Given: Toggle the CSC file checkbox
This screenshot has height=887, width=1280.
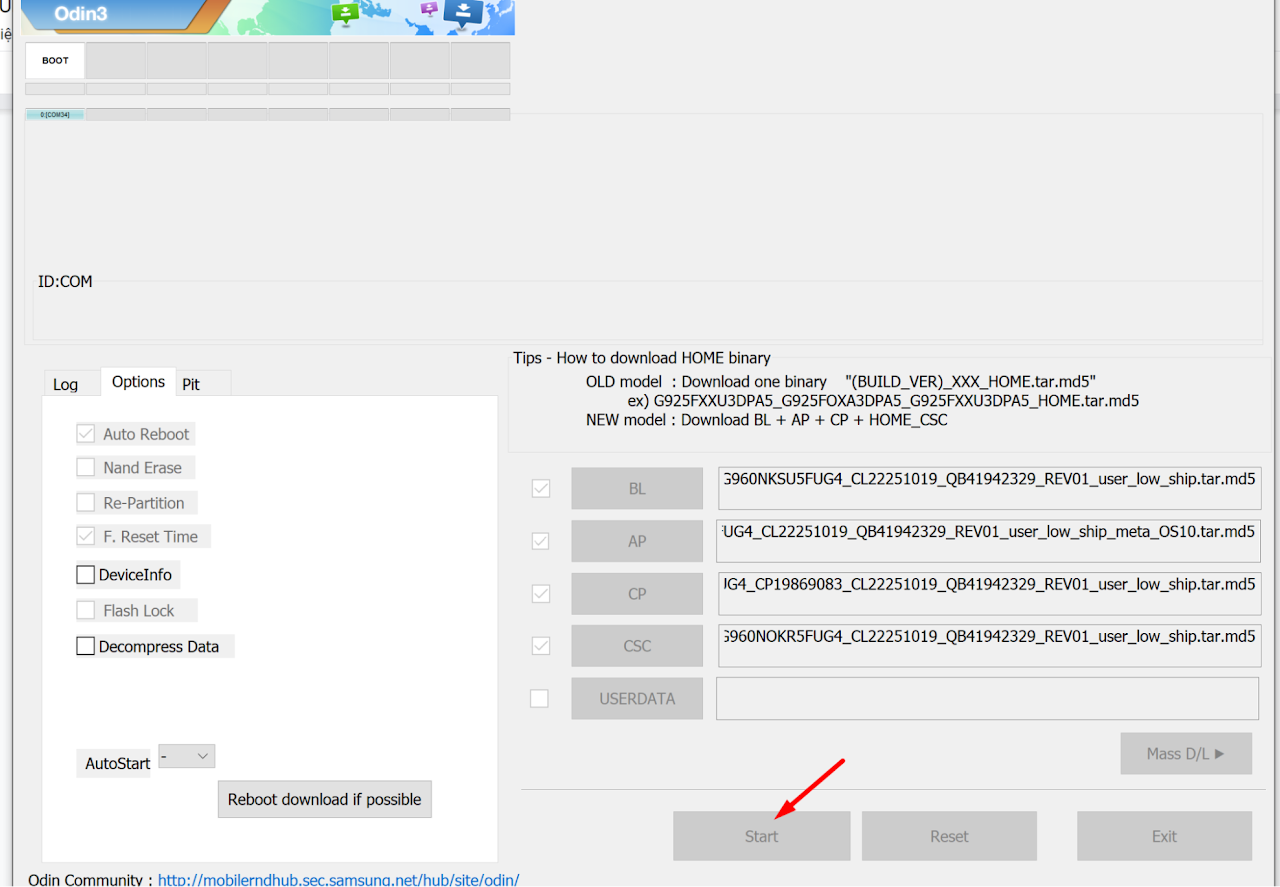Looking at the screenshot, I should pyautogui.click(x=541, y=646).
